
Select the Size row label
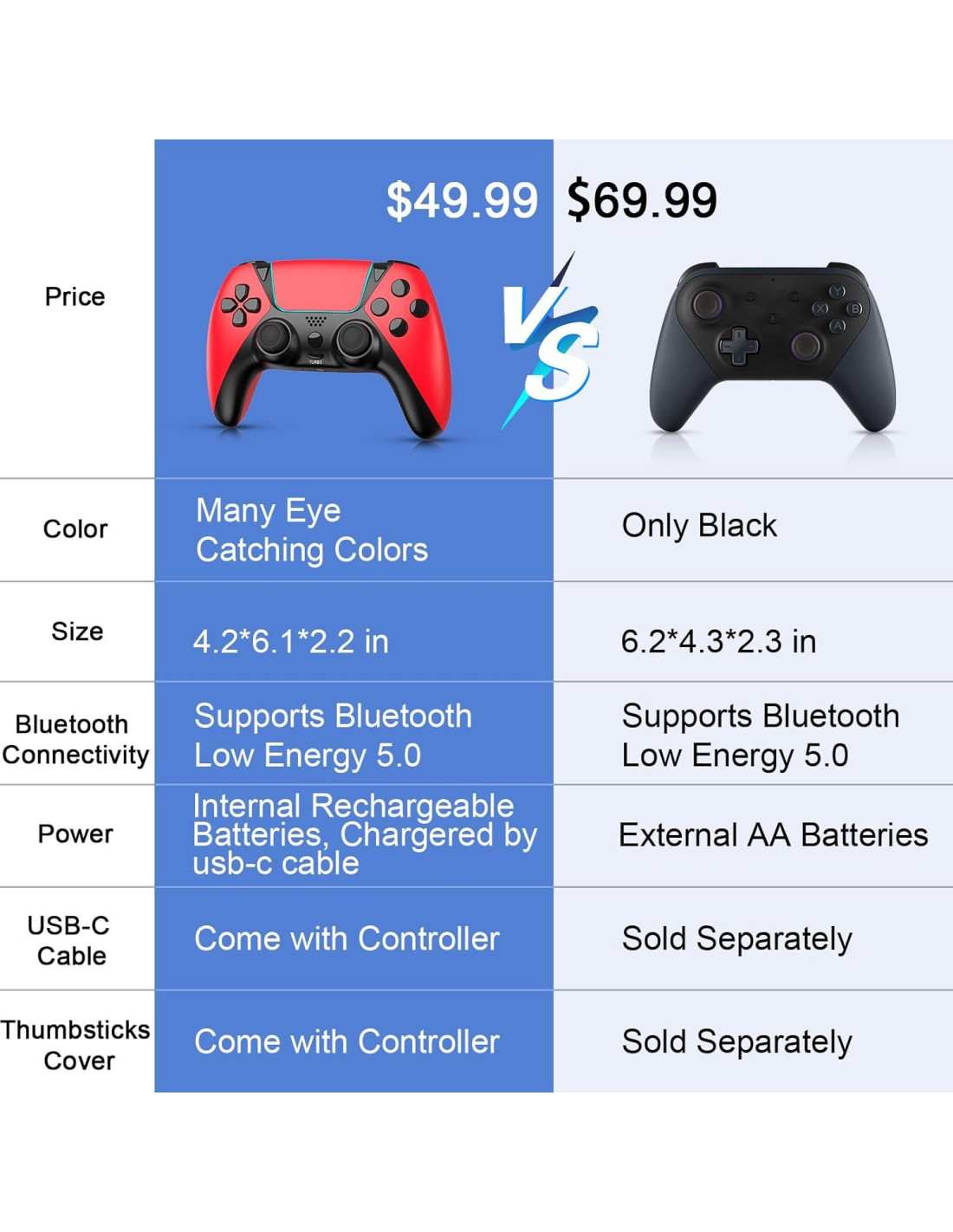[77, 632]
